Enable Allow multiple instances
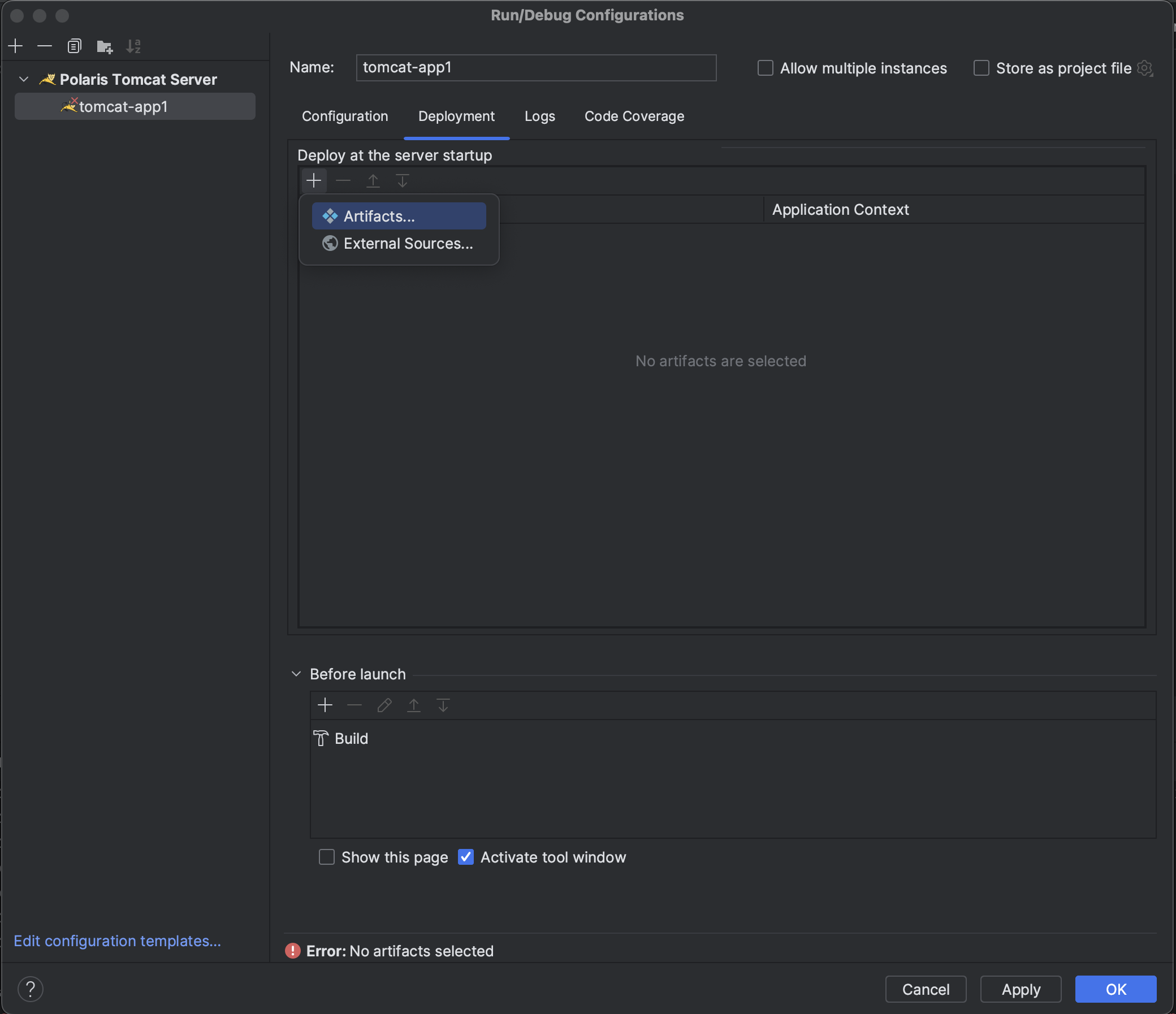 pos(765,67)
